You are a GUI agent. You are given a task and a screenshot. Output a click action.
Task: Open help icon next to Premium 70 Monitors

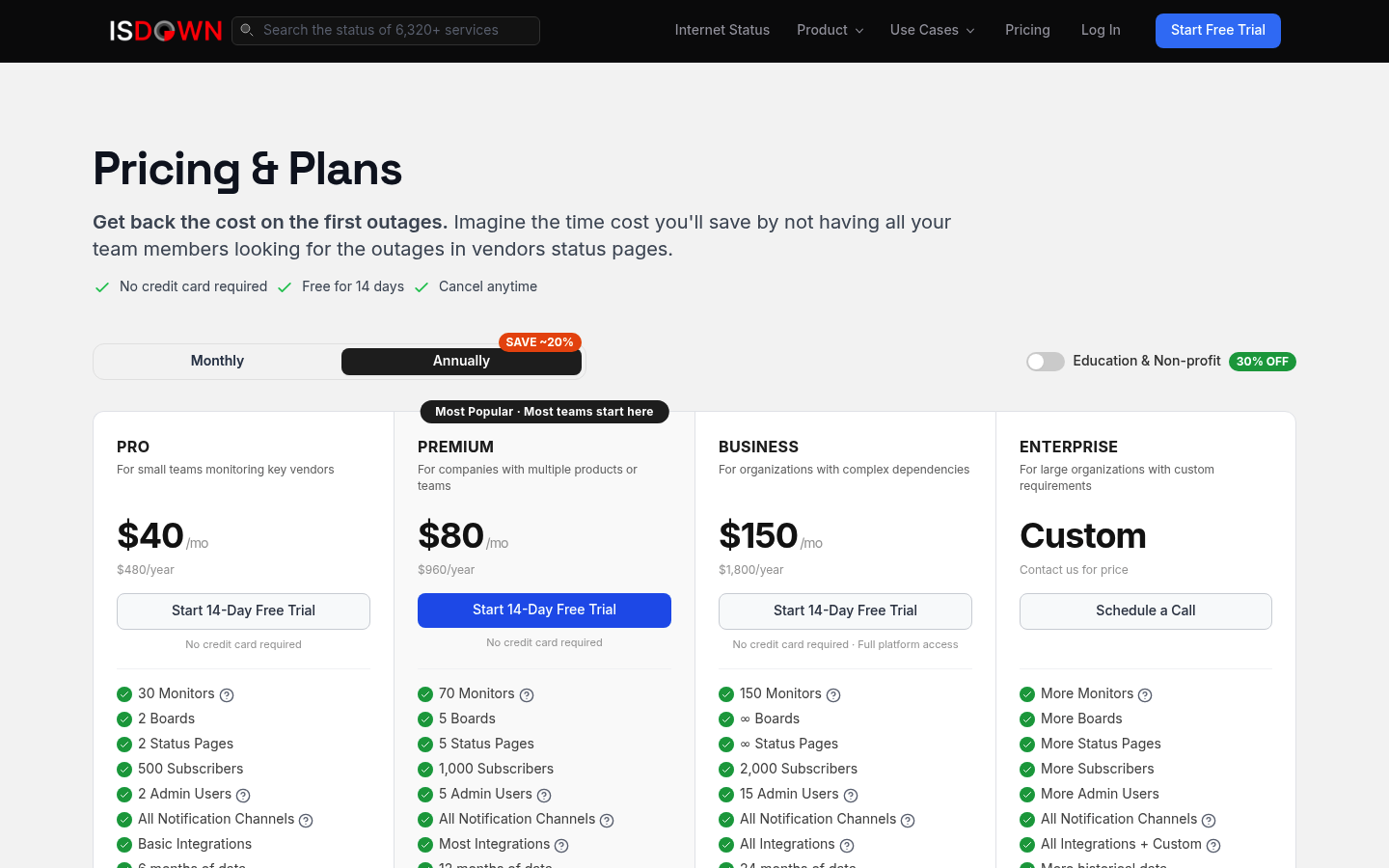coord(527,695)
